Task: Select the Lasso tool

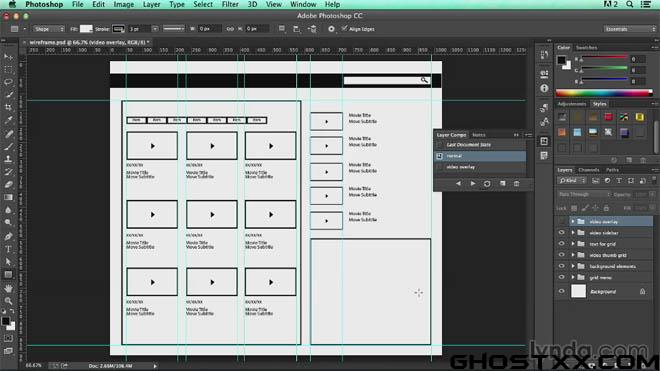Action: [8, 82]
